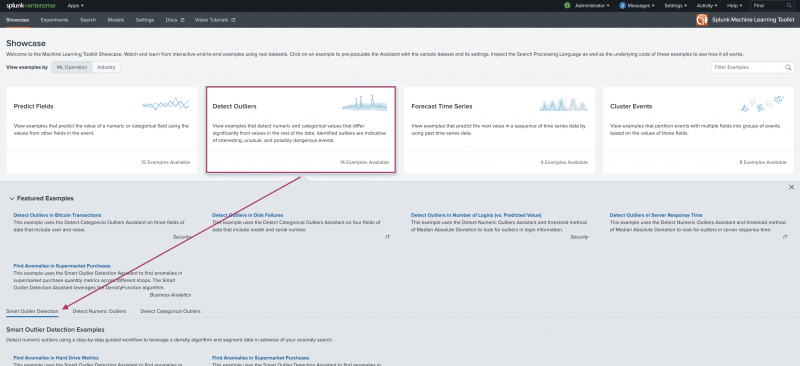Go to the Experiments tab
The image size is (800, 366).
coord(55,20)
